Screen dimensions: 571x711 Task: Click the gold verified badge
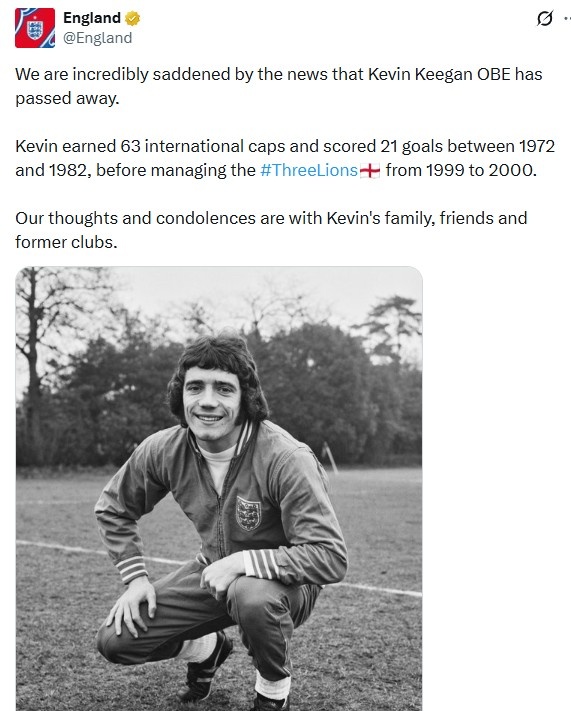pos(132,19)
